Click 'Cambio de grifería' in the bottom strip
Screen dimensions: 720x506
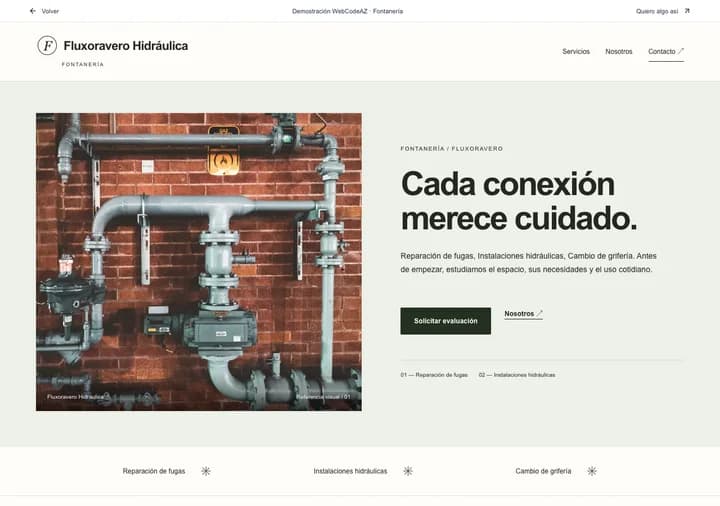point(543,471)
